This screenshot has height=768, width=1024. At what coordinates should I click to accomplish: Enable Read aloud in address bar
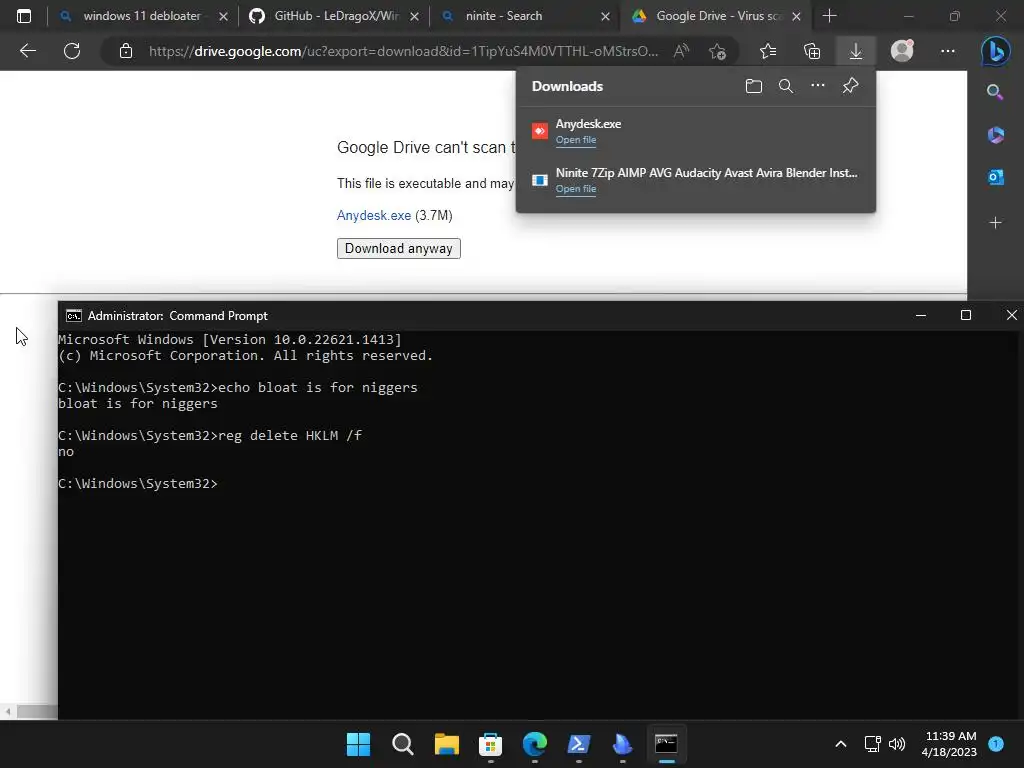[x=681, y=51]
